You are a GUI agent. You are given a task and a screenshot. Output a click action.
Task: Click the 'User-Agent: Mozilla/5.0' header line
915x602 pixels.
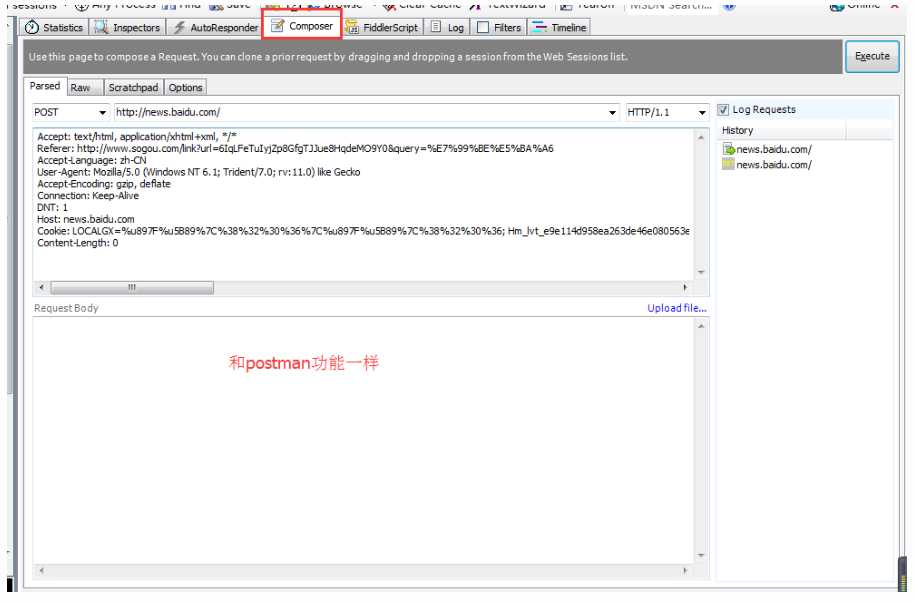[198, 172]
